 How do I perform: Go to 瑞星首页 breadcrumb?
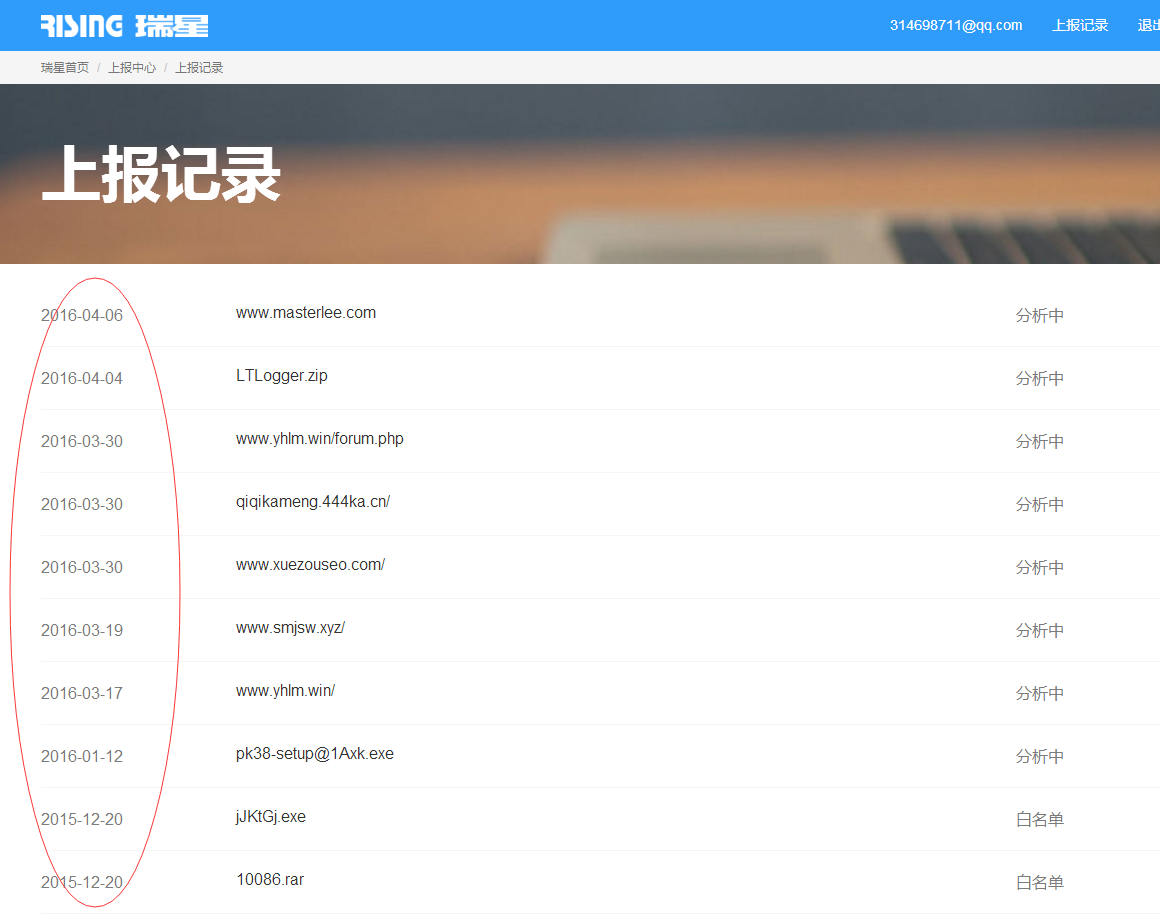(64, 67)
